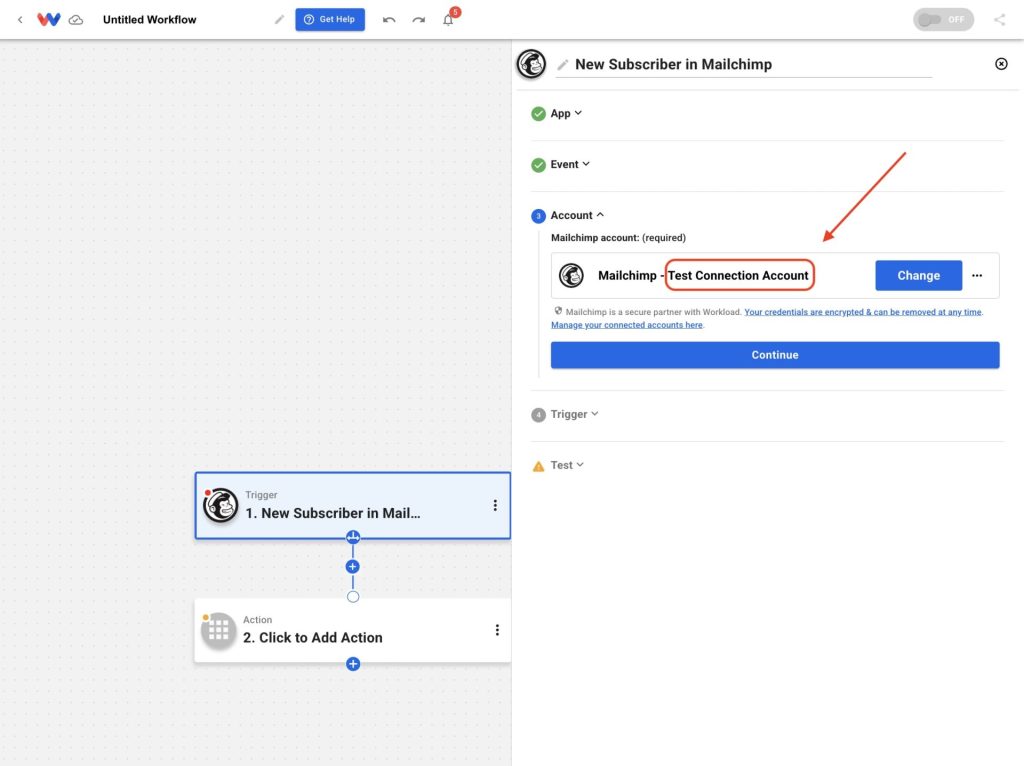Close the New Subscriber panel
The height and width of the screenshot is (766, 1024).
click(1000, 64)
